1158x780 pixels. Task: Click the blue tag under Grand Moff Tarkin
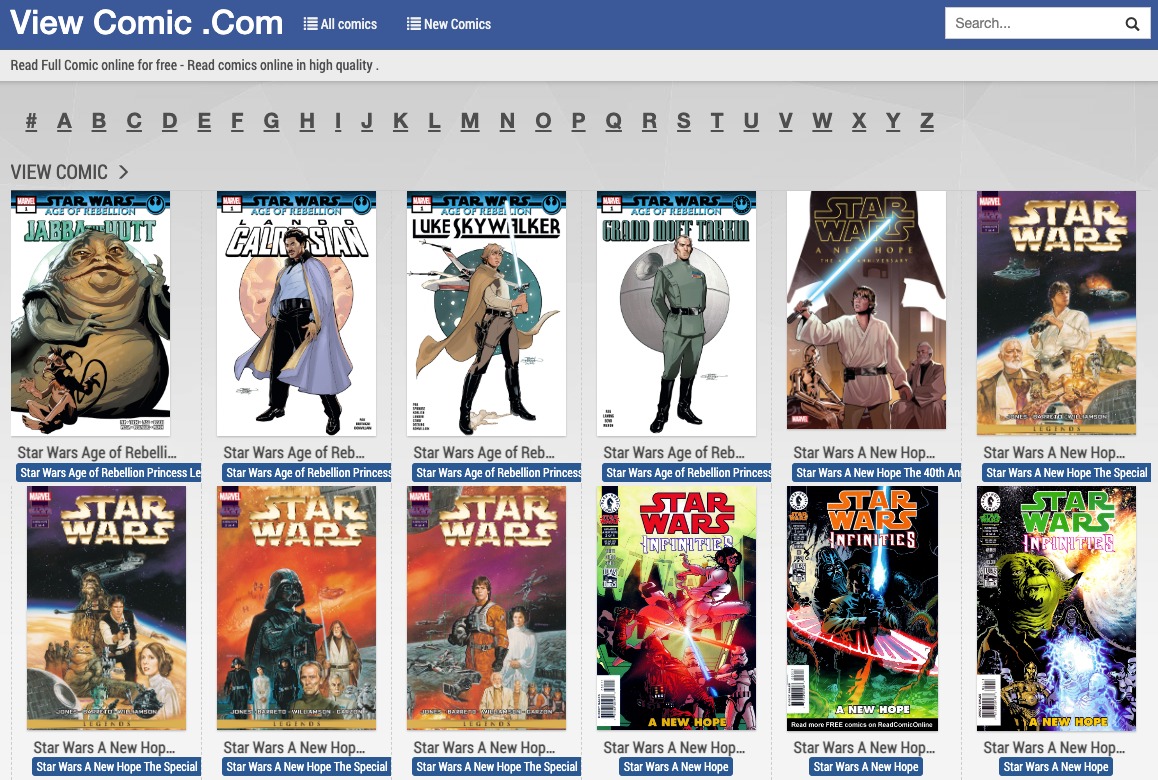[x=687, y=473]
